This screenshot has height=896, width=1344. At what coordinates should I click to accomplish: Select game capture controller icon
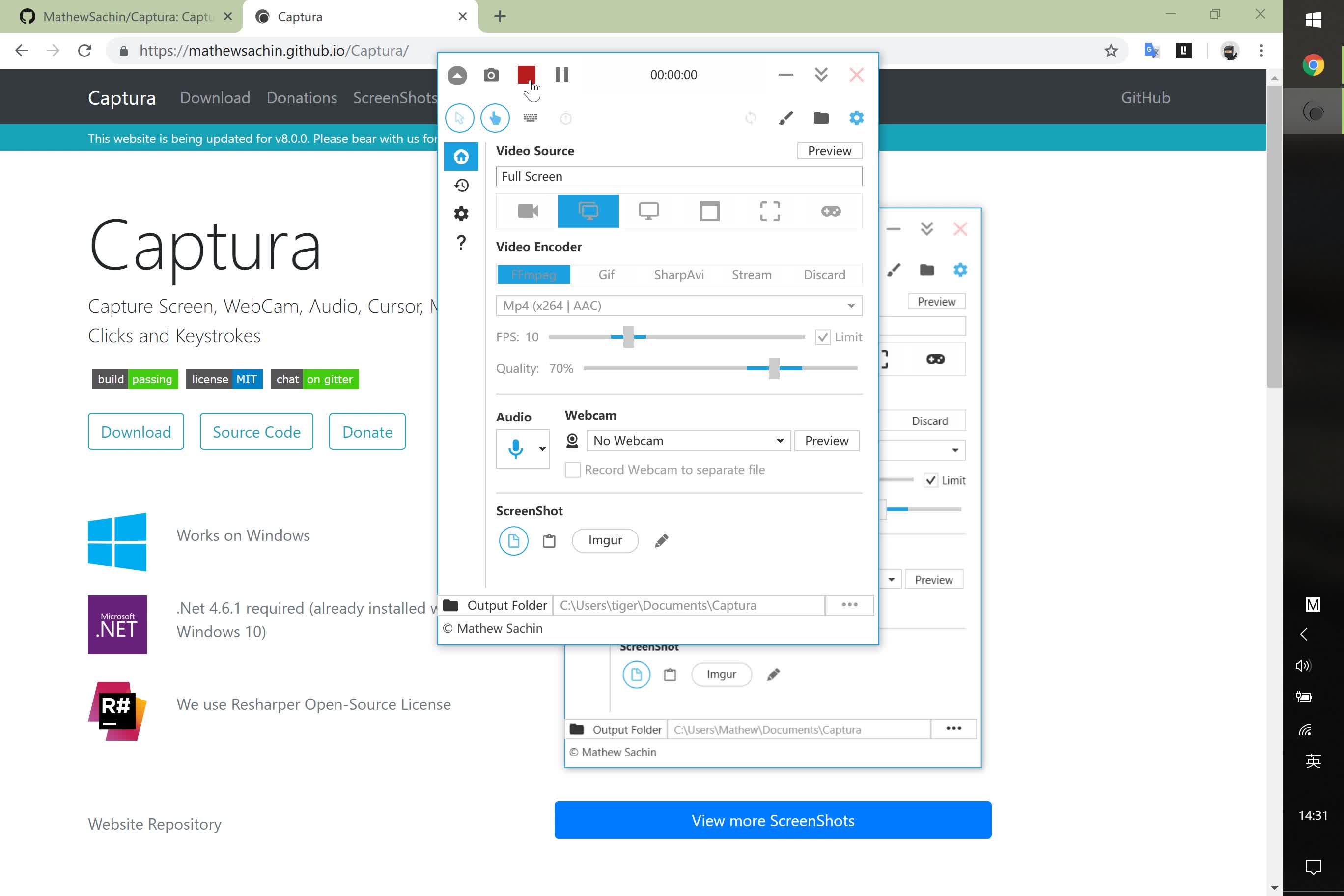point(831,211)
